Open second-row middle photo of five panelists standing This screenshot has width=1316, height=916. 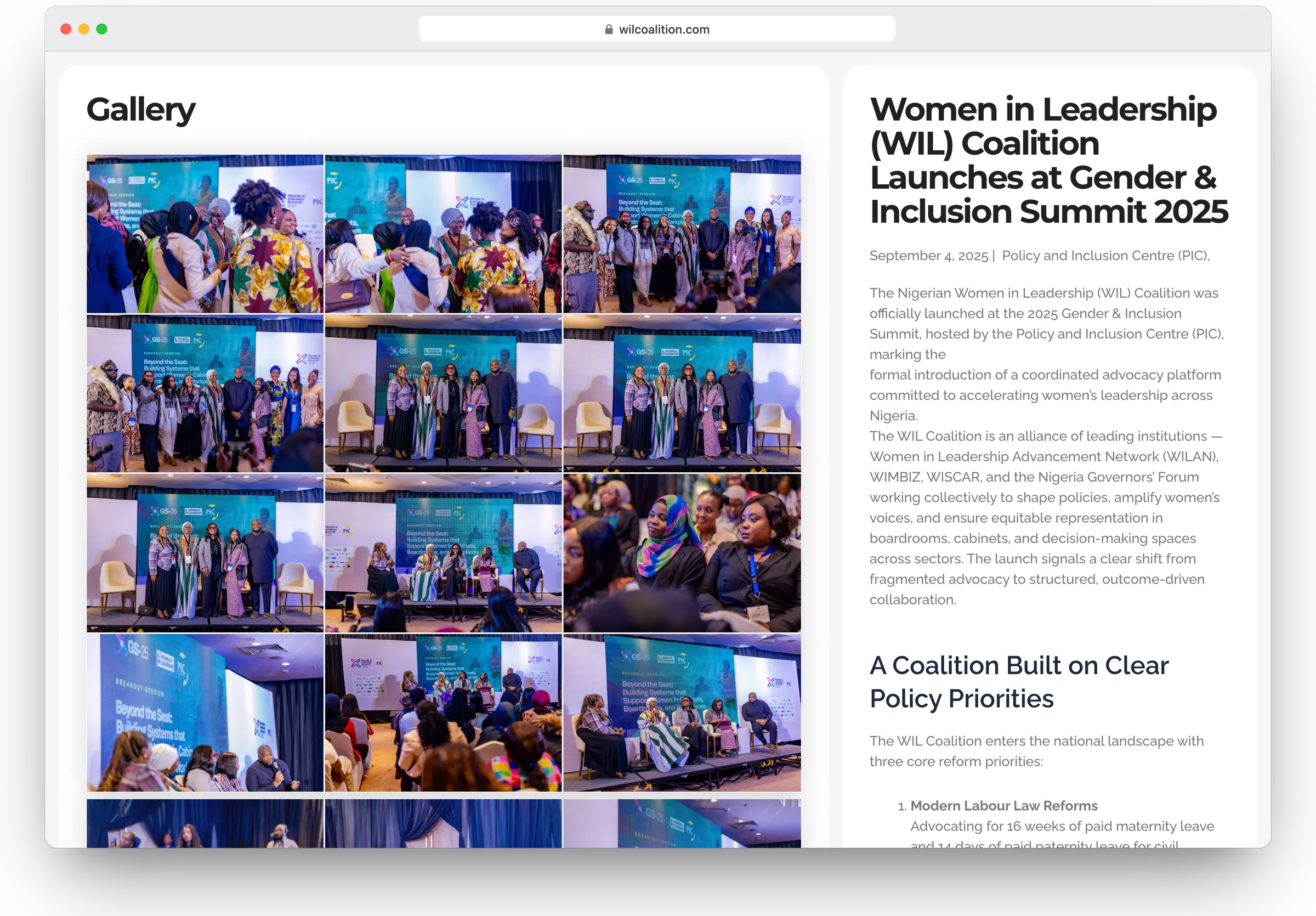pyautogui.click(x=444, y=393)
